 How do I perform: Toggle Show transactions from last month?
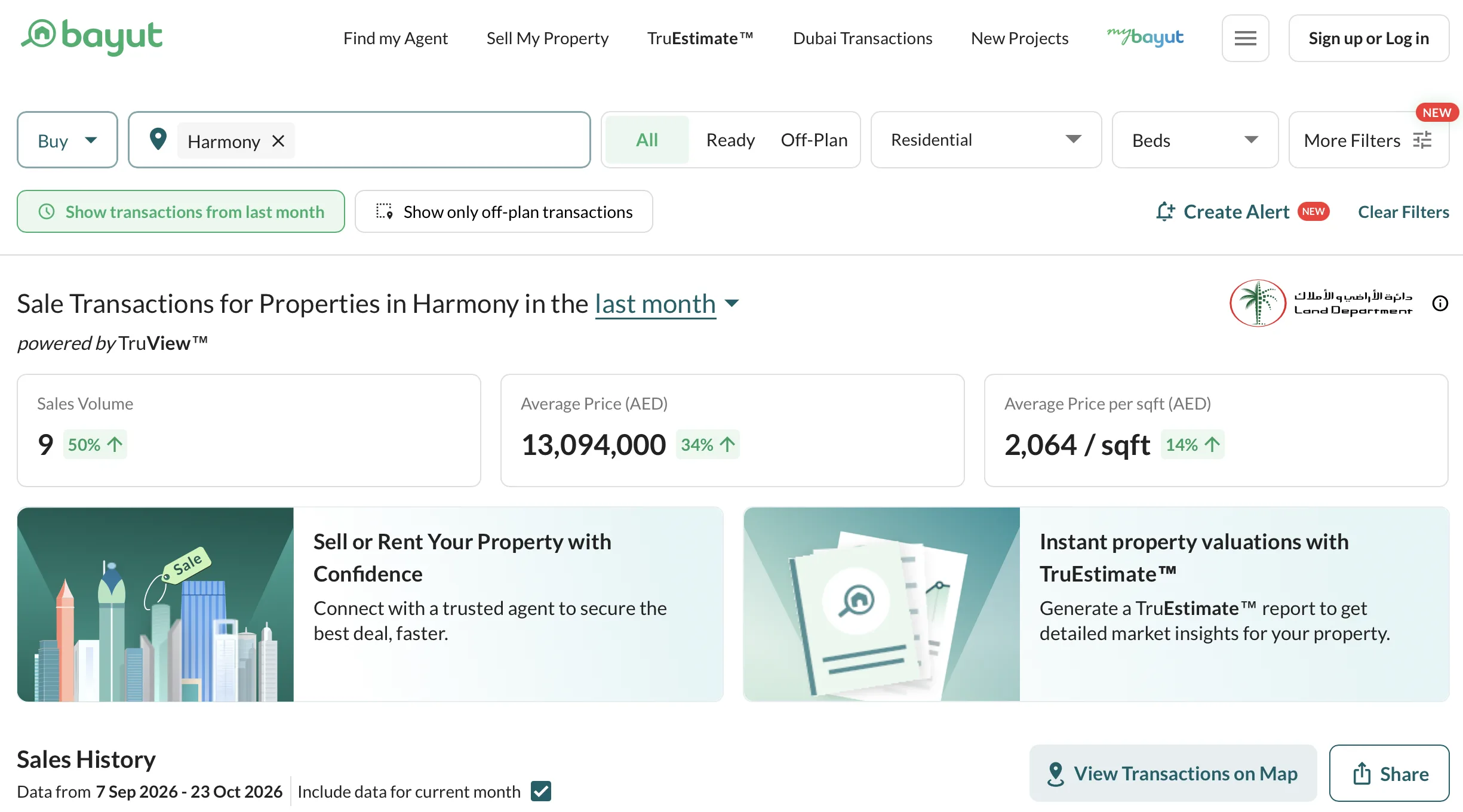(x=181, y=211)
